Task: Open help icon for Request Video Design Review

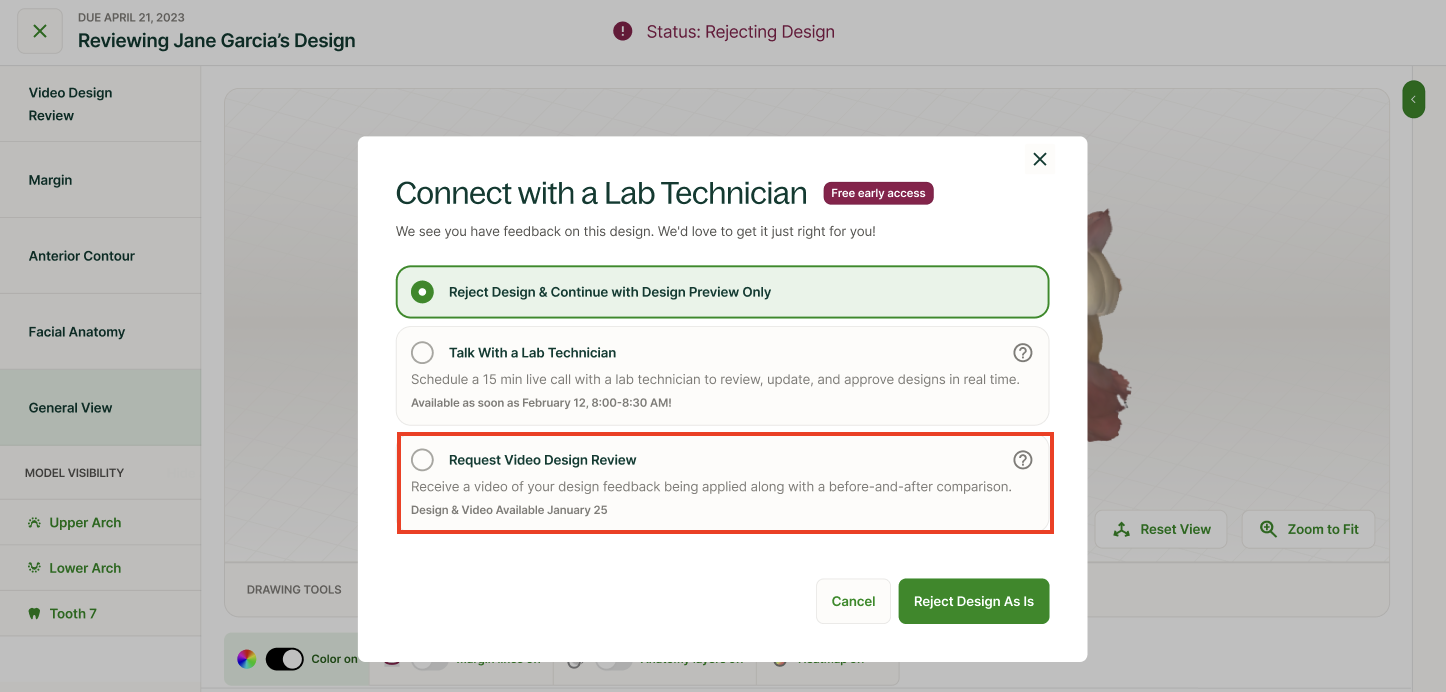Action: click(x=1023, y=460)
